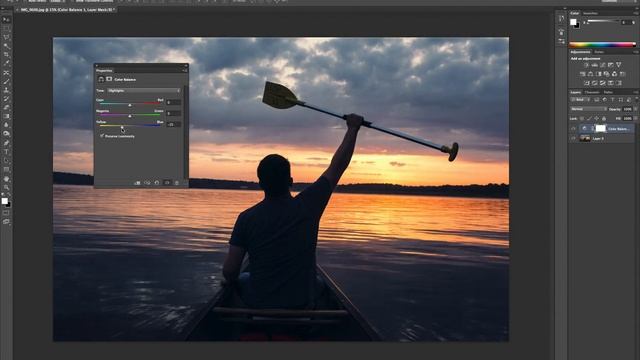Select the Rectangular Marquee tool
Screen dimensions: 640x360
(6, 29)
